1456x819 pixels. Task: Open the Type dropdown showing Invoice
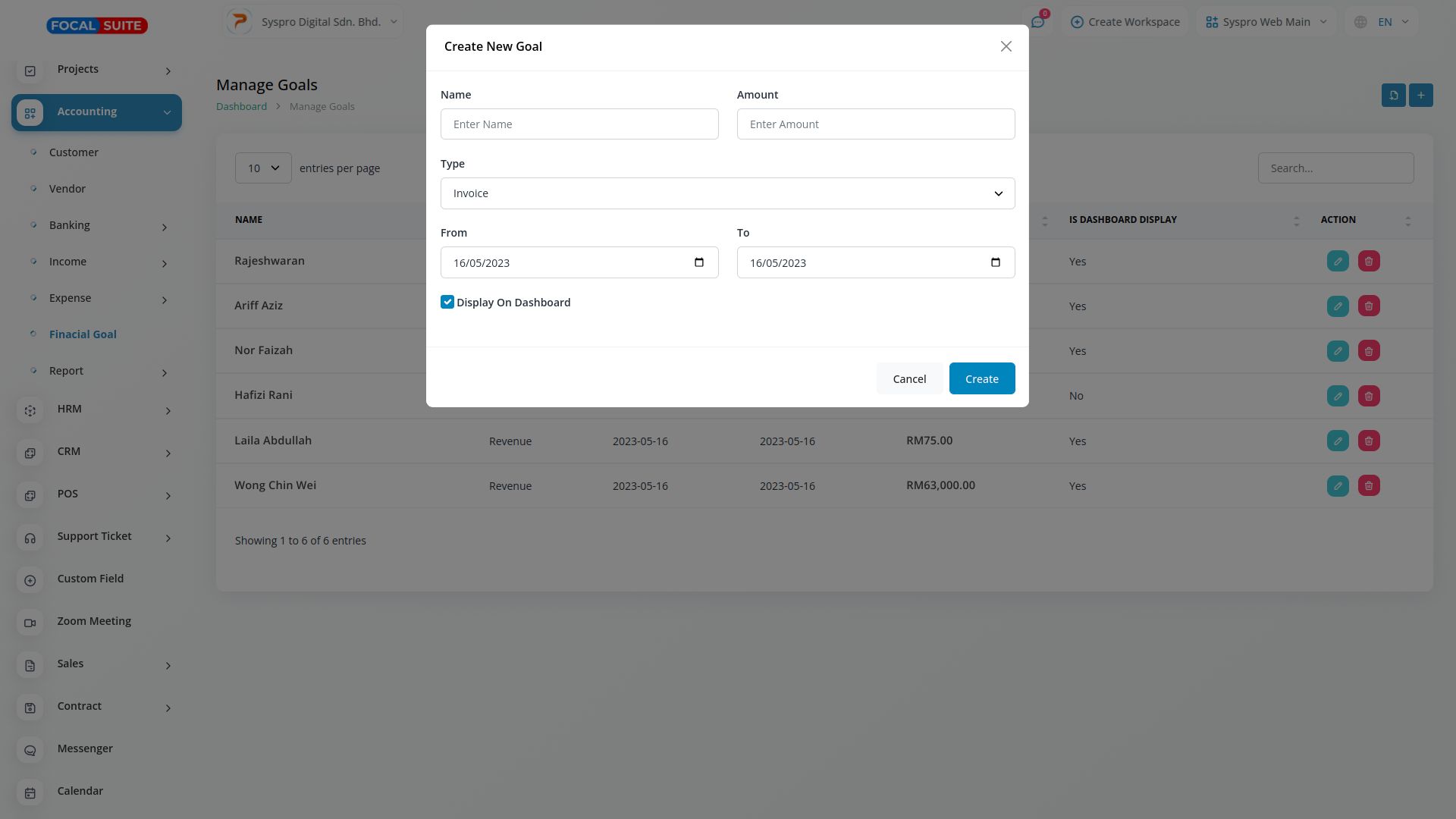coord(726,193)
